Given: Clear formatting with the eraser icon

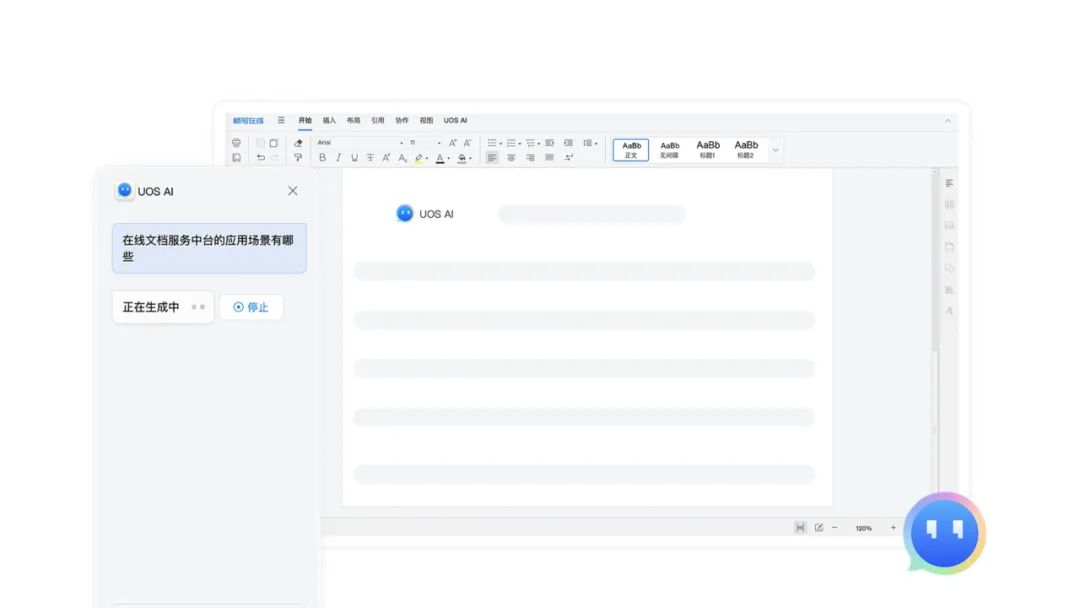Looking at the screenshot, I should pyautogui.click(x=298, y=143).
